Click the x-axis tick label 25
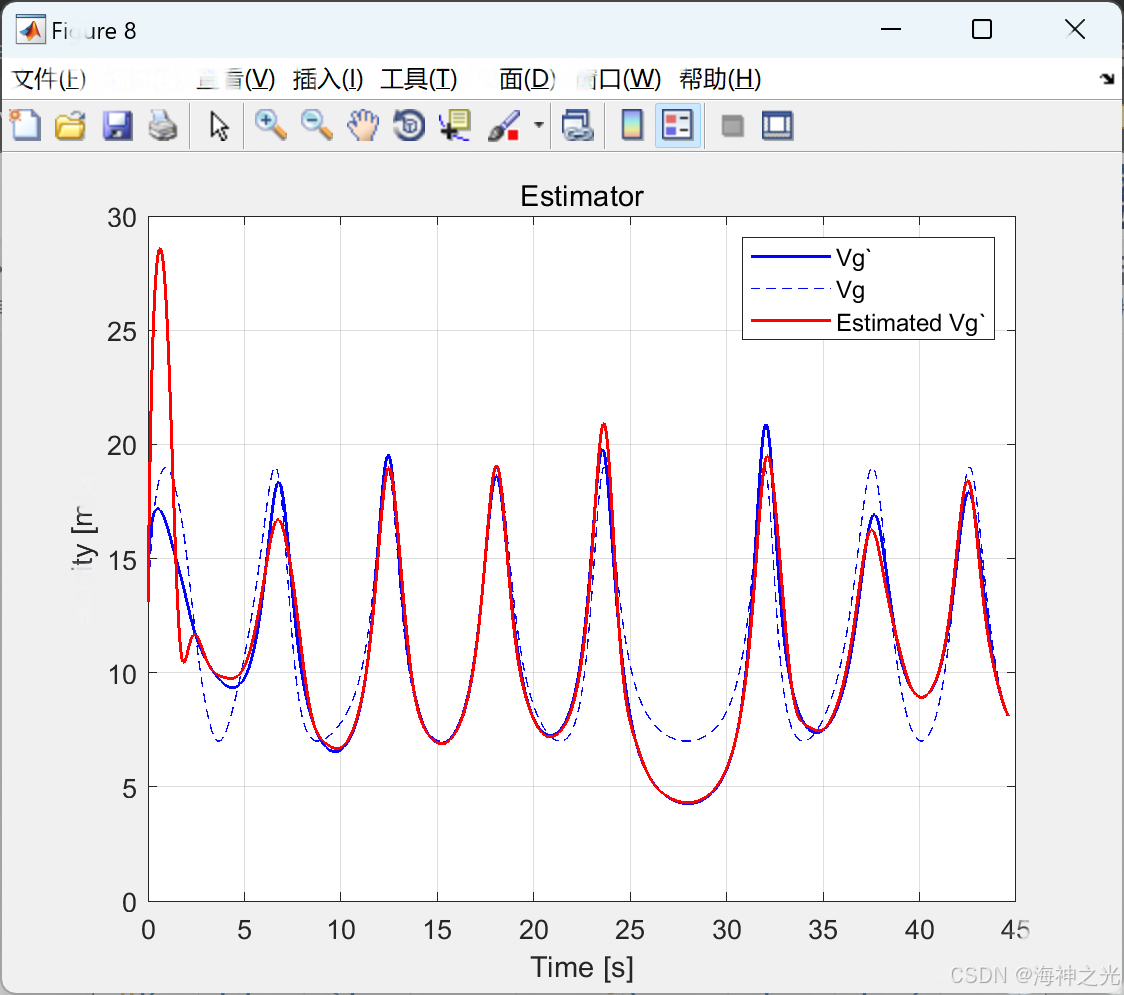This screenshot has width=1124, height=995. (x=630, y=930)
